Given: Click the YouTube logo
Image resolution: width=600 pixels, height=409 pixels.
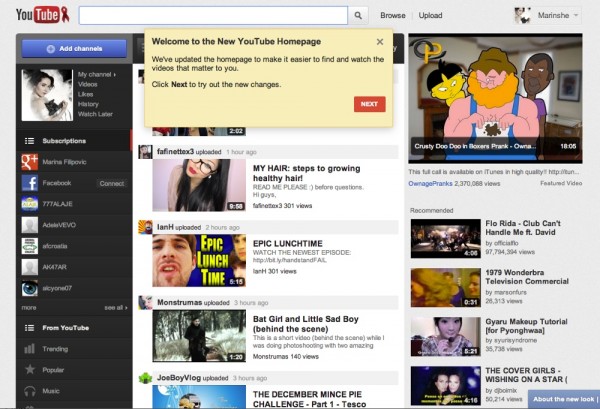Looking at the screenshot, I should coord(42,15).
